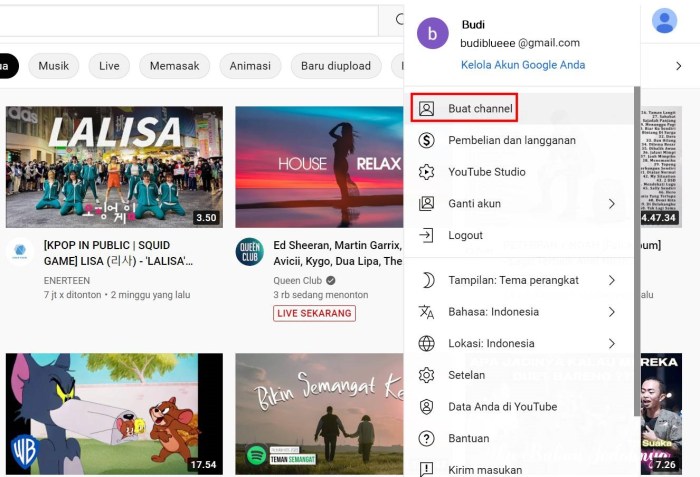The width and height of the screenshot is (700, 477).
Task: Click the blue profile avatar at top right
Action: click(664, 20)
